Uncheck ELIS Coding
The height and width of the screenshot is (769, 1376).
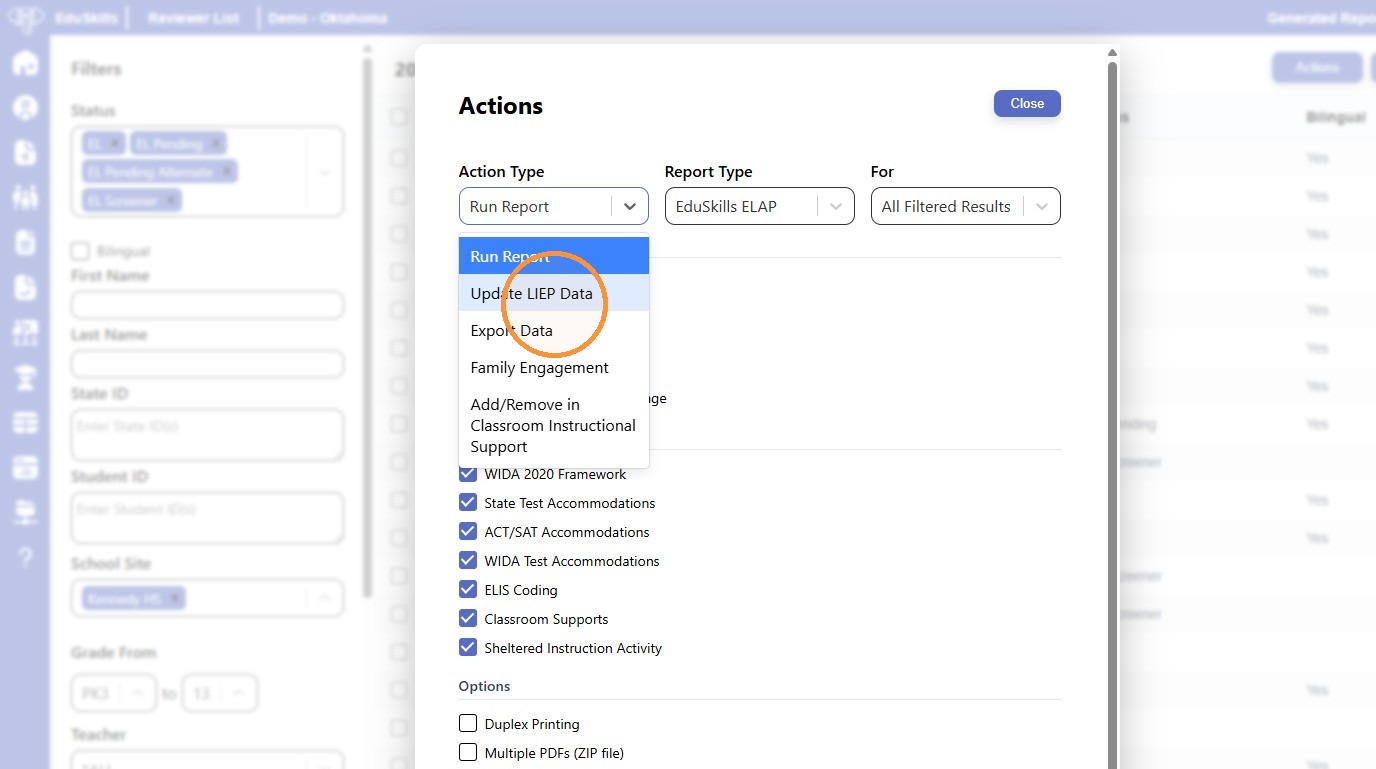[x=468, y=589]
